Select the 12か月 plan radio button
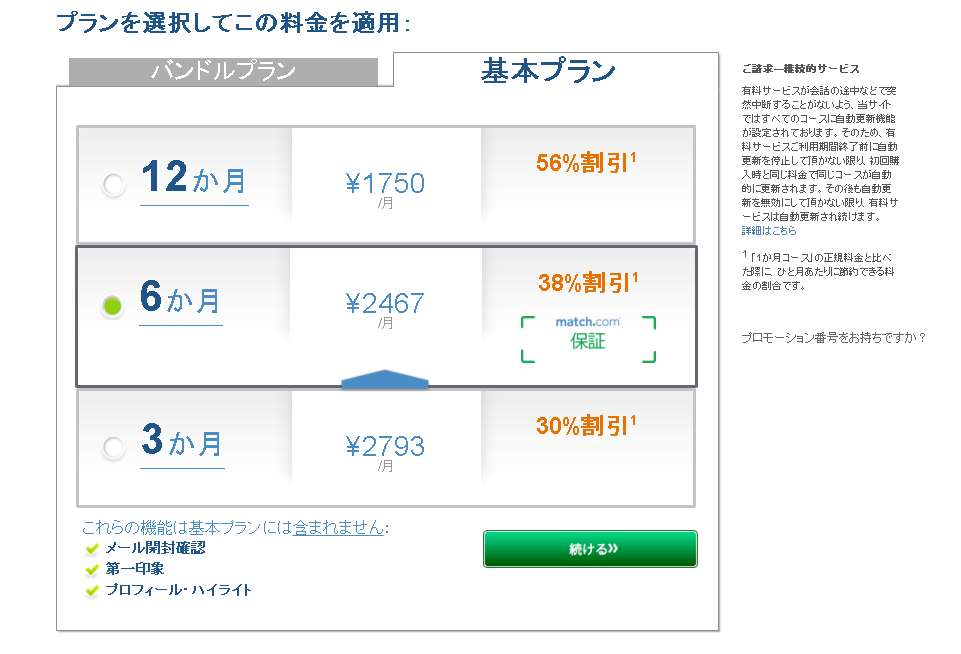This screenshot has width=961, height=654. click(113, 184)
